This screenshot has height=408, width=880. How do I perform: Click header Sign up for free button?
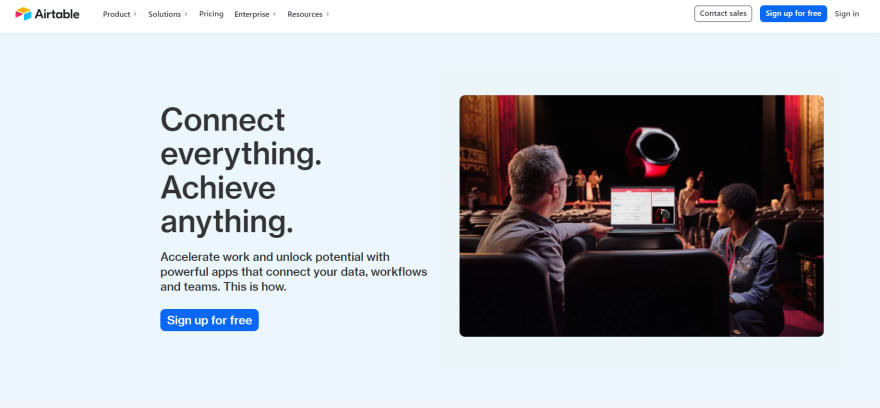pyautogui.click(x=793, y=13)
